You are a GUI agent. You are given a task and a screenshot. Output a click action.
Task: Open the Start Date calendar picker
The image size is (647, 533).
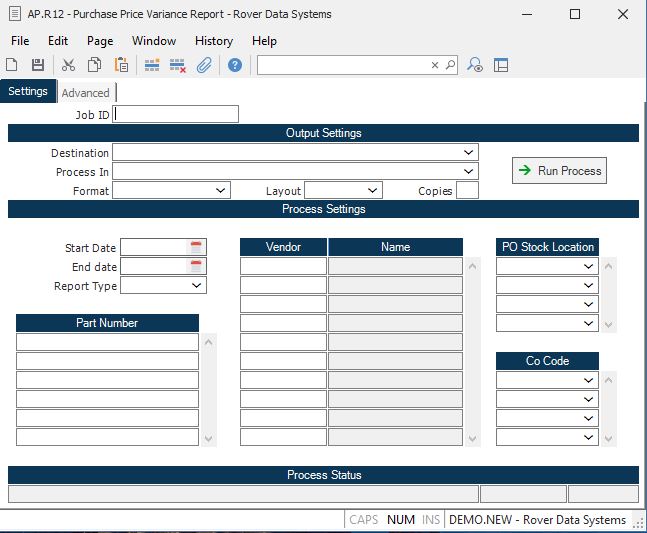196,247
